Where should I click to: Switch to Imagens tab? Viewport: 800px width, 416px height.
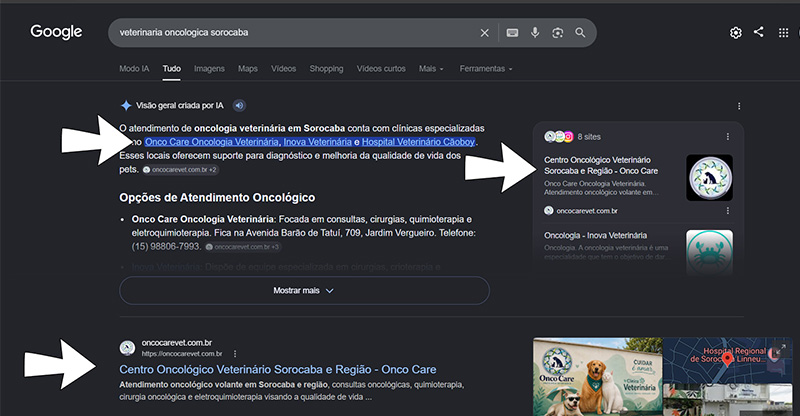pos(209,68)
